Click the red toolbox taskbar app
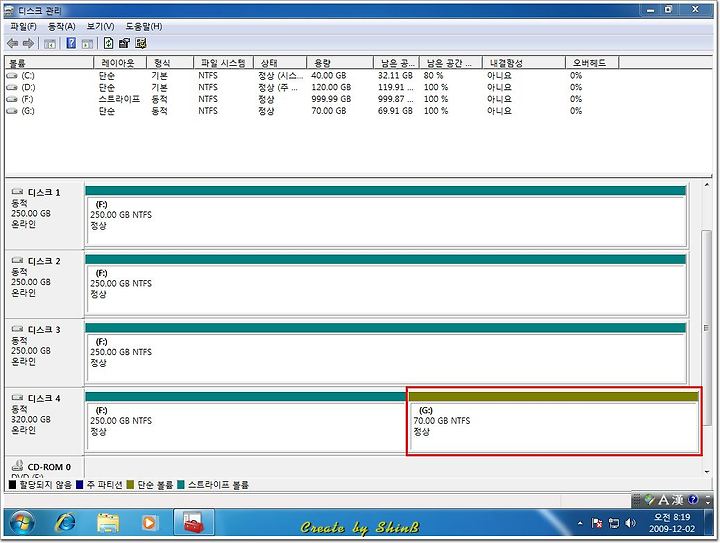Viewport: 720px width, 543px height. point(194,522)
